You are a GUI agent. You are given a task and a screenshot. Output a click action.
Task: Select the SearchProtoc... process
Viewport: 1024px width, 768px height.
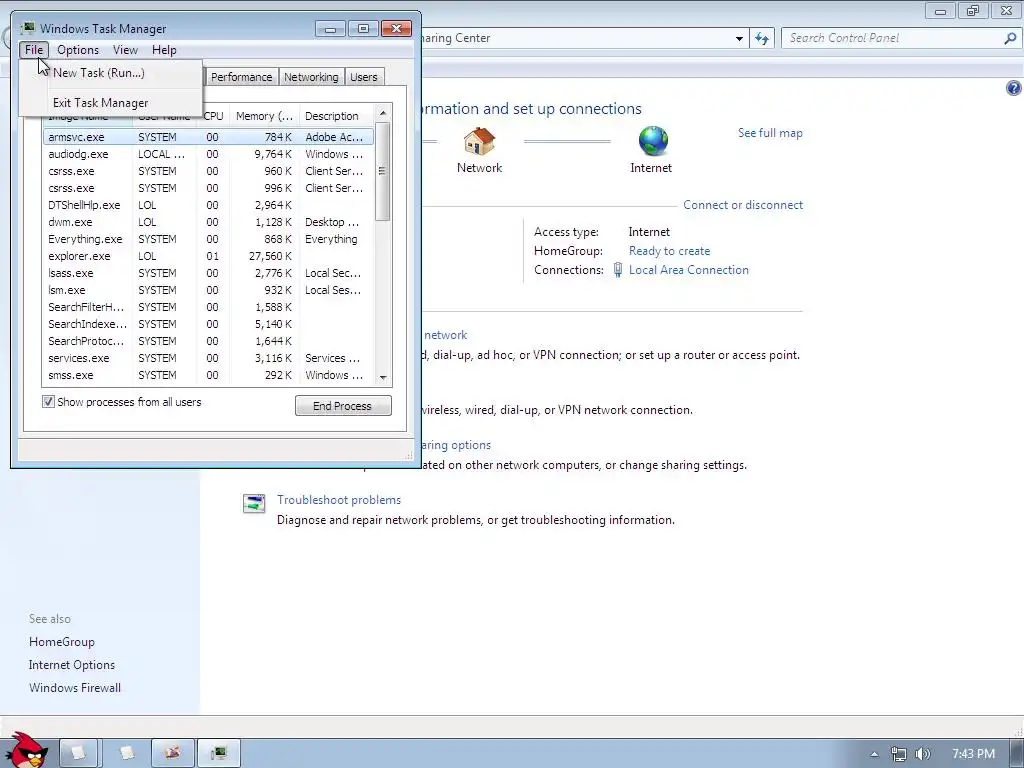(209, 341)
